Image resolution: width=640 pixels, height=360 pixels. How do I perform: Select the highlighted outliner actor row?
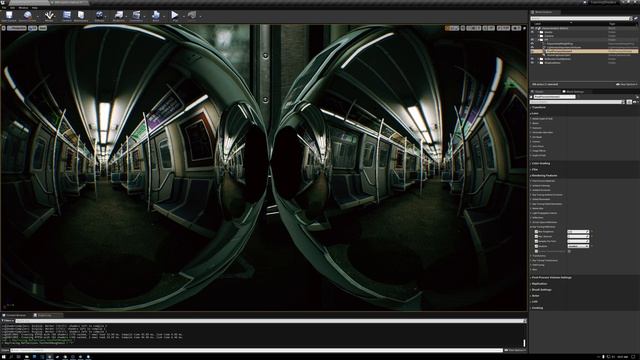[x=584, y=51]
